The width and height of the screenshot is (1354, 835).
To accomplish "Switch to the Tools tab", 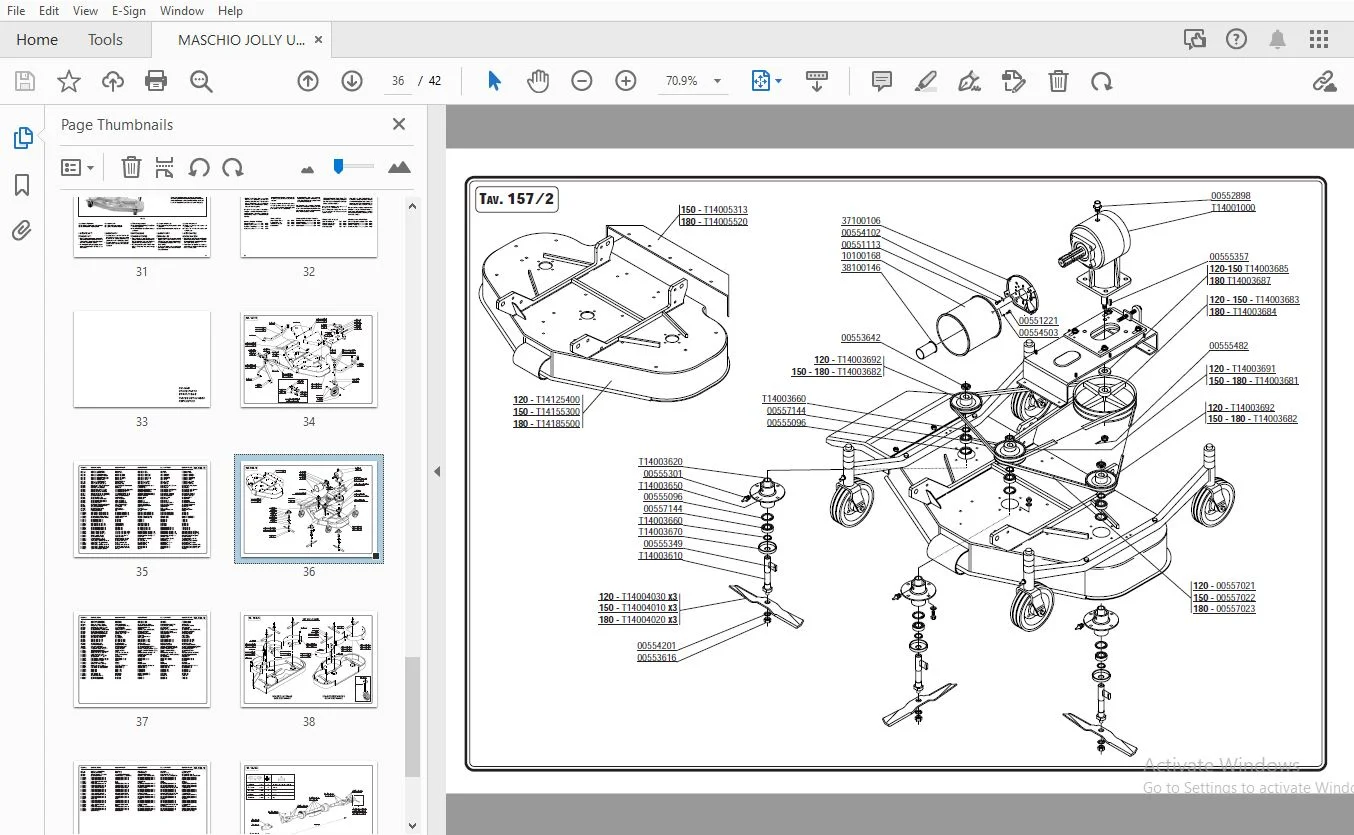I will click(105, 40).
